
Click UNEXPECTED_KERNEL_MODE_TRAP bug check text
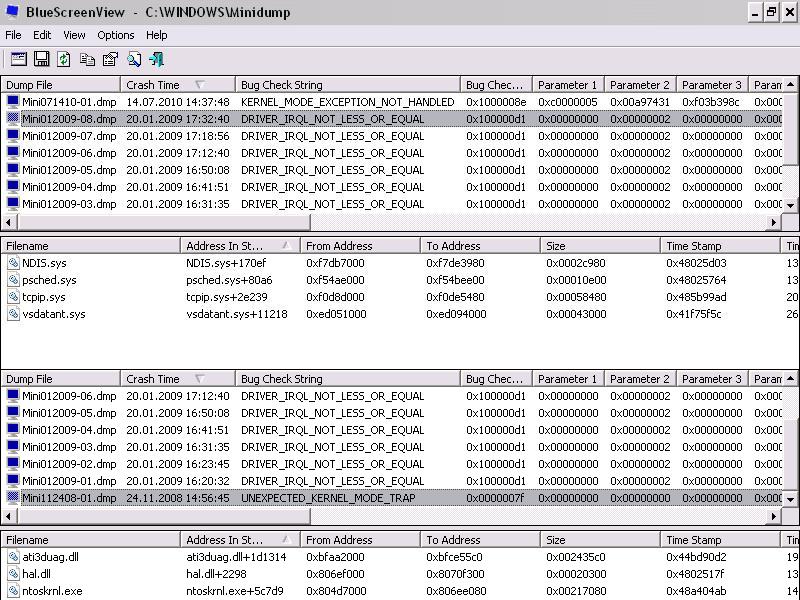click(328, 497)
